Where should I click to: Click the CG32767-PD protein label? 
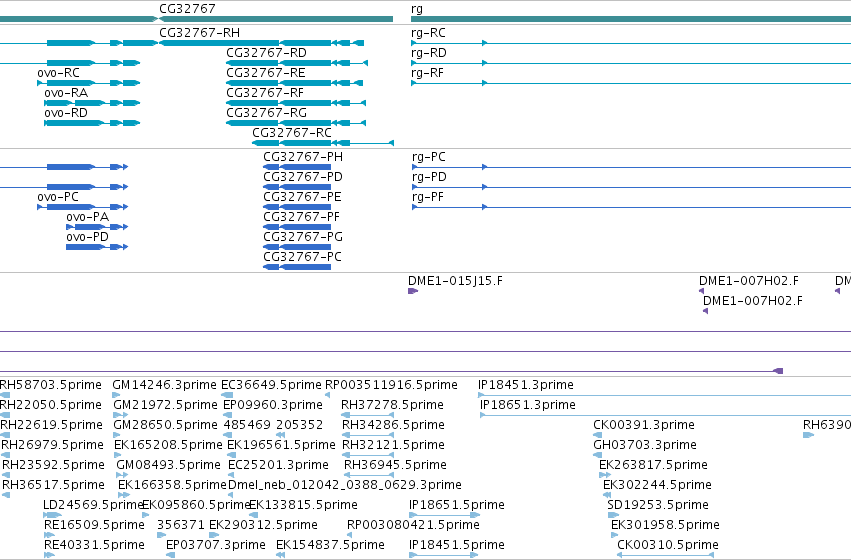point(303,177)
